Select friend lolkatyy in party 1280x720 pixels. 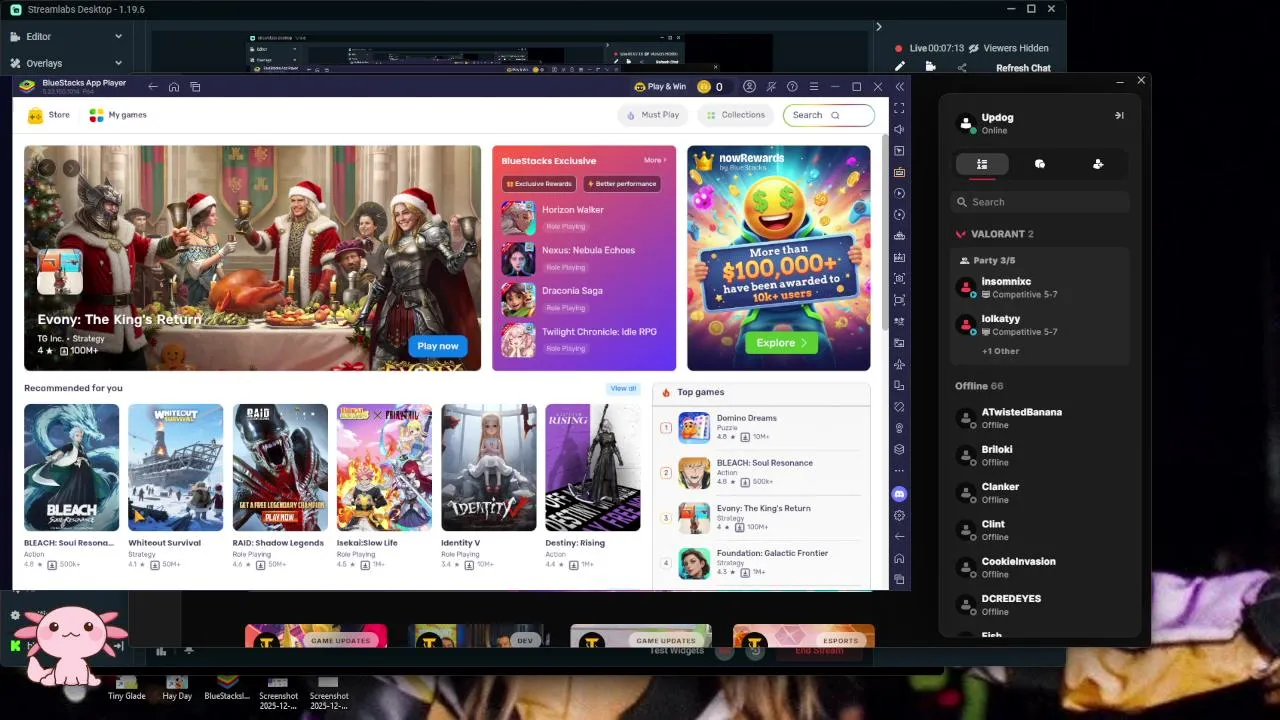point(1040,325)
